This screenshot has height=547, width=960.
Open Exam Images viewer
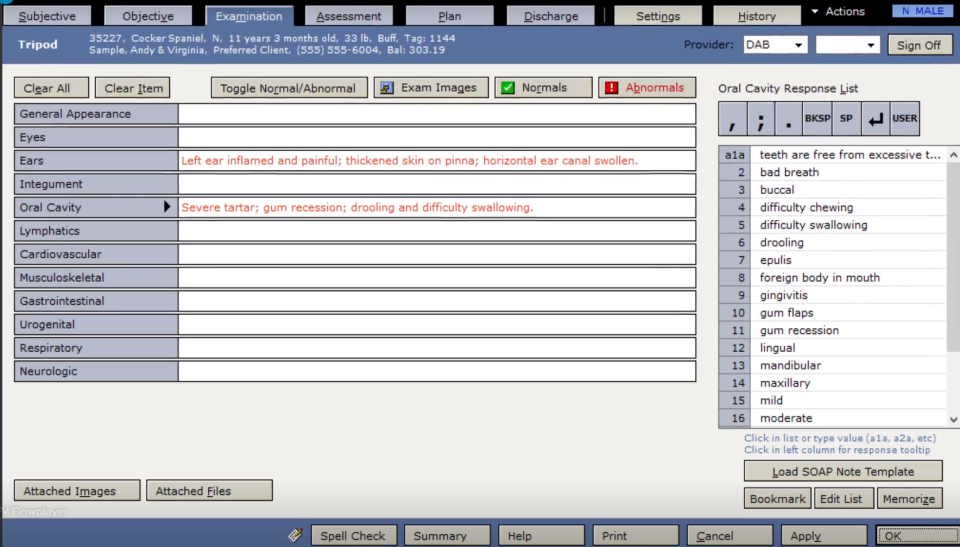pos(431,88)
